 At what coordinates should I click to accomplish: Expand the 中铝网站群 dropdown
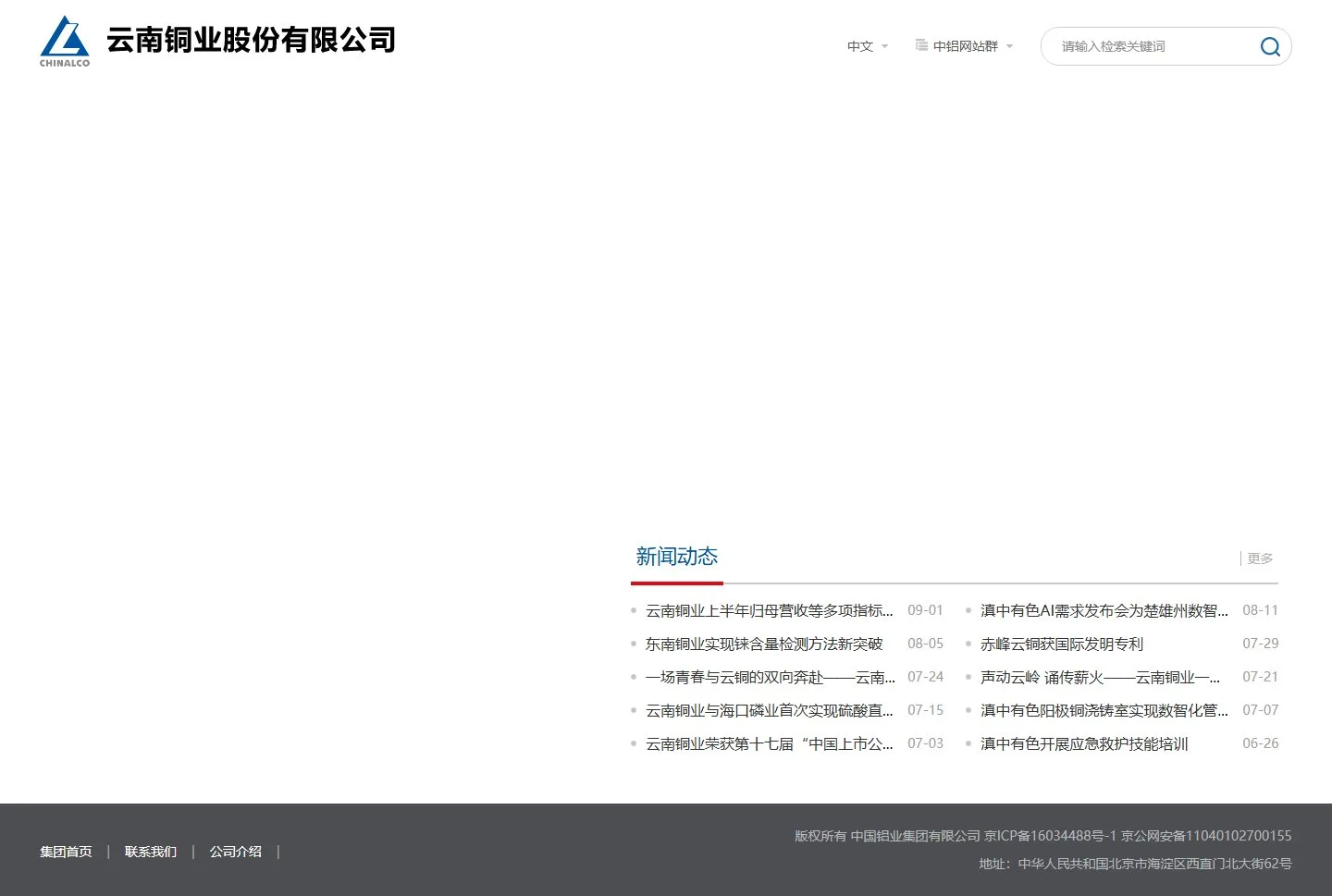(972, 46)
